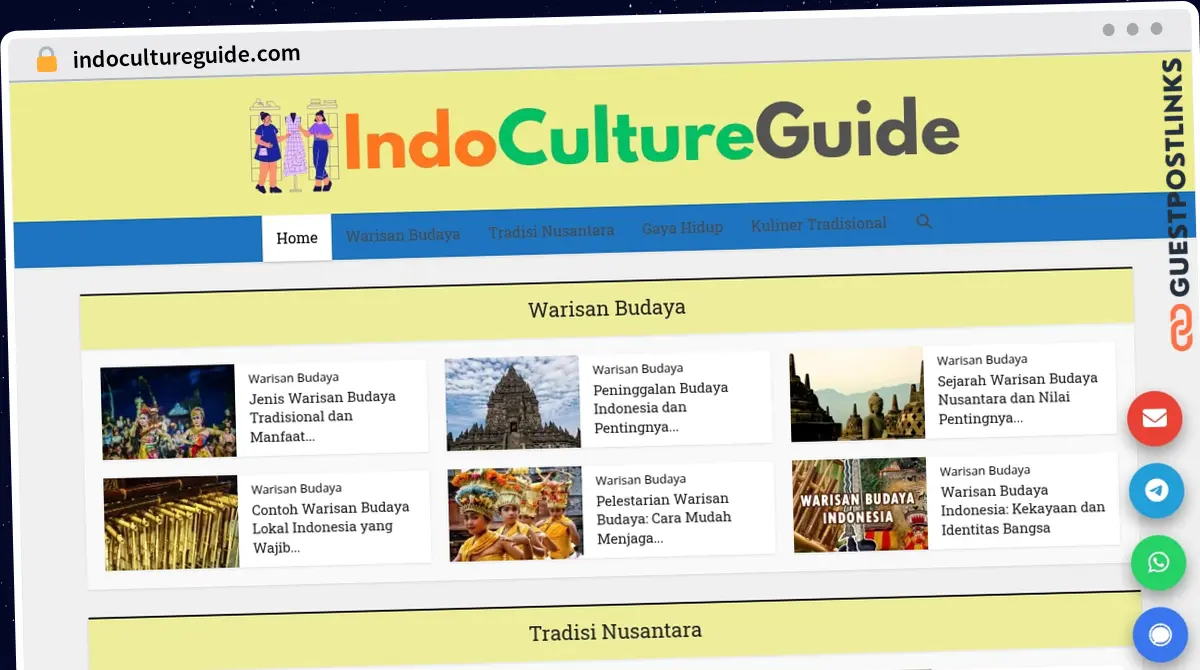The width and height of the screenshot is (1200, 670).
Task: Click the children in headdresses thumbnail
Action: [516, 514]
